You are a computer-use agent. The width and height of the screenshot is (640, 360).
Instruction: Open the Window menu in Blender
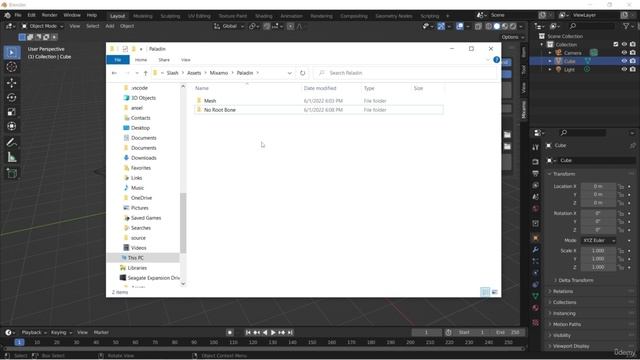point(72,15)
